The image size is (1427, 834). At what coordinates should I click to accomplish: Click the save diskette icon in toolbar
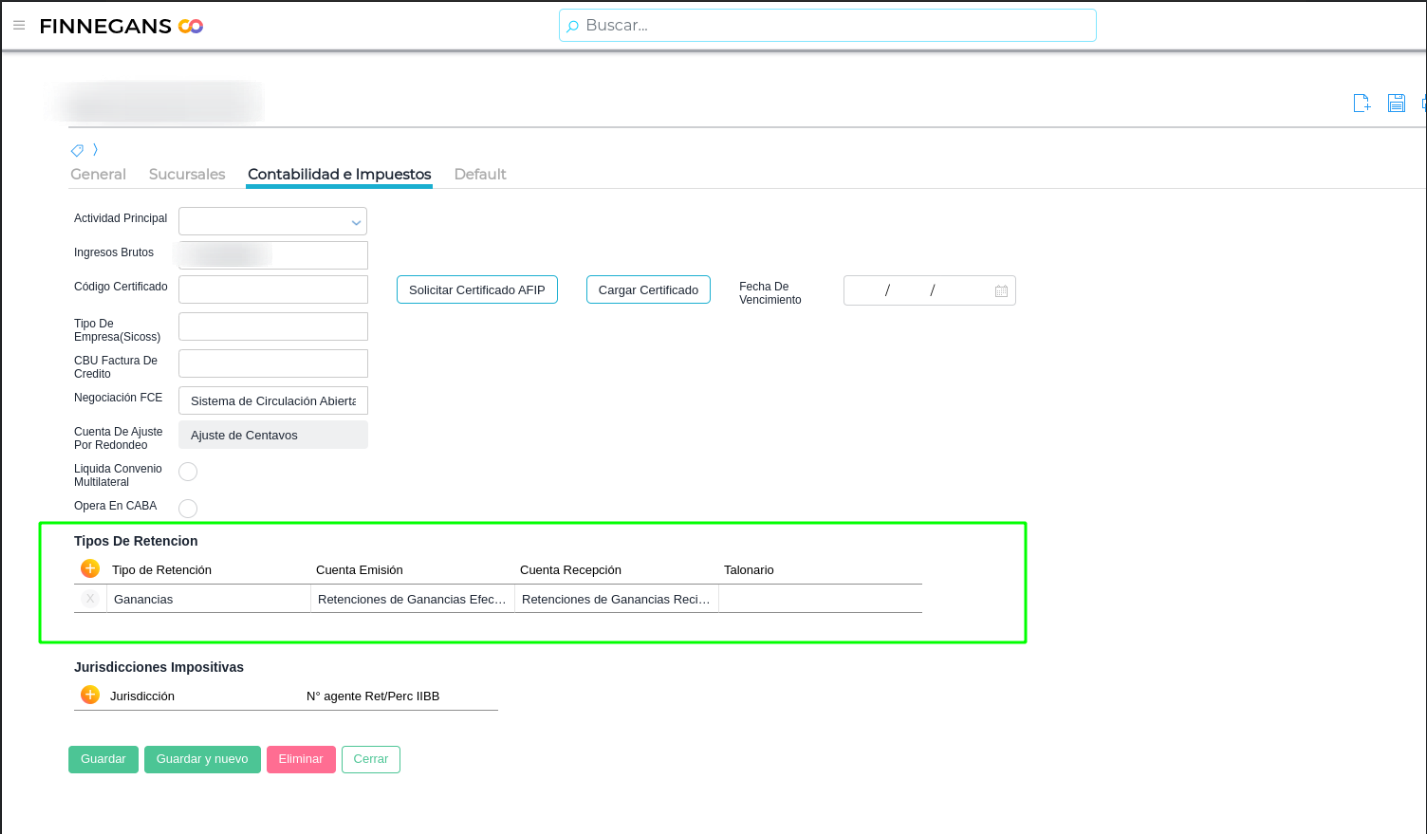[x=1396, y=103]
